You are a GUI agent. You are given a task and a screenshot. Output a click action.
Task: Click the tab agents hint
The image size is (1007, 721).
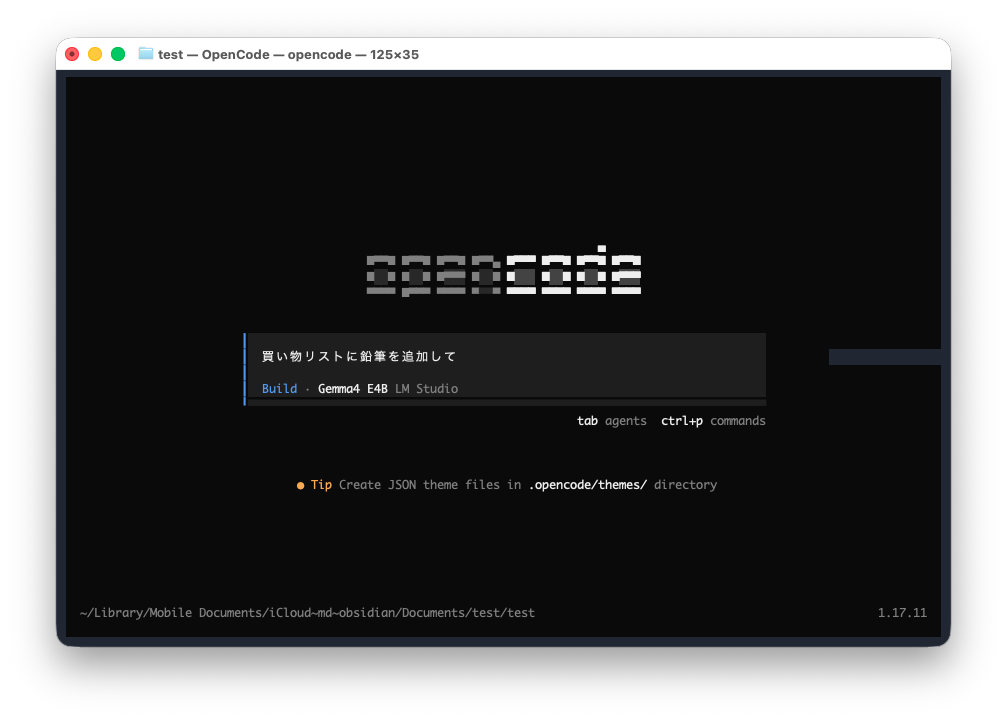(611, 421)
